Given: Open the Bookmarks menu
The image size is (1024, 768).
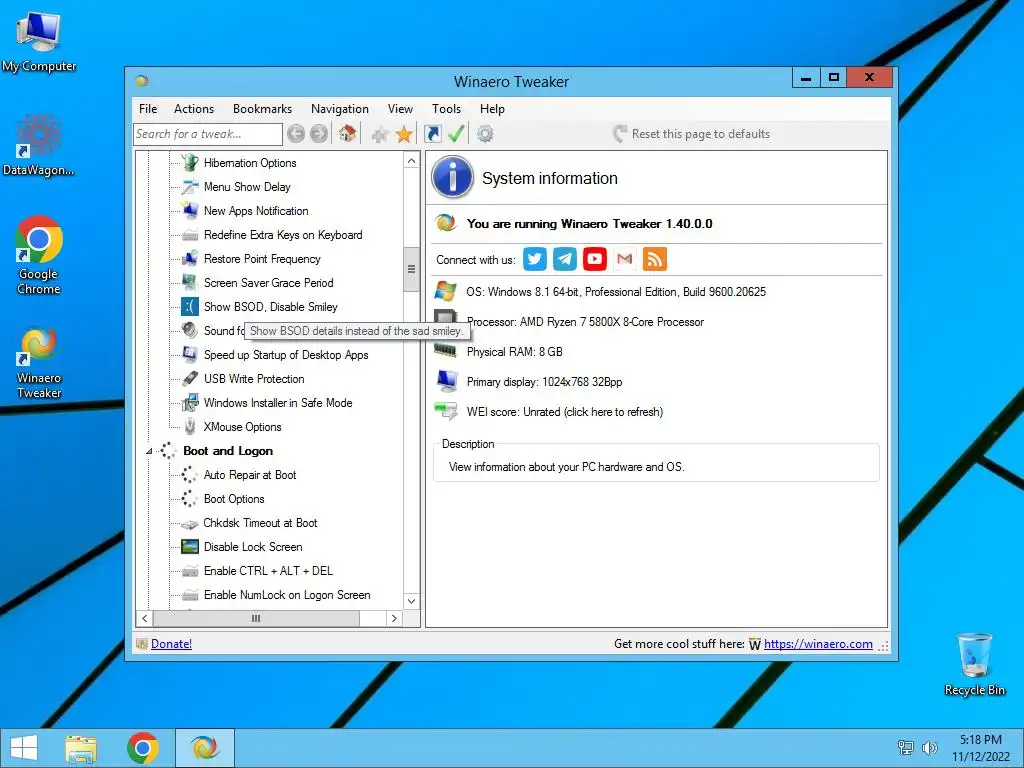Looking at the screenshot, I should coord(263,109).
